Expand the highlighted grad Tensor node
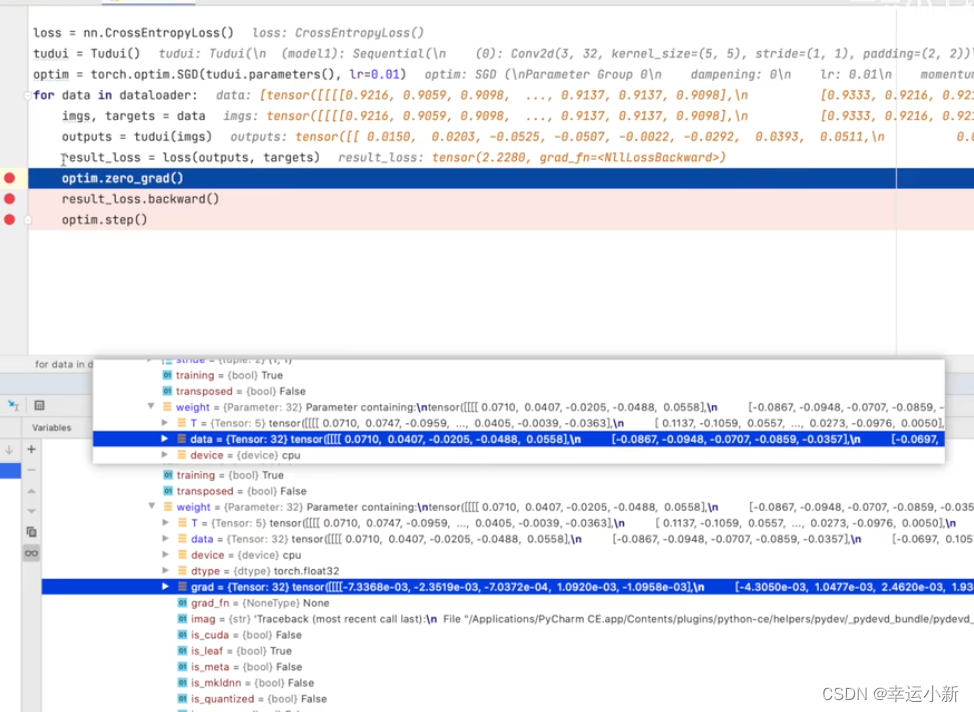 click(166, 587)
